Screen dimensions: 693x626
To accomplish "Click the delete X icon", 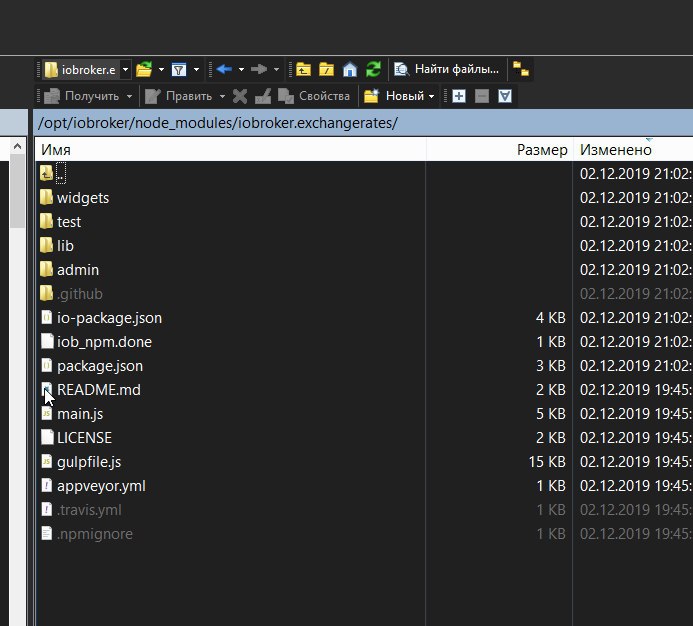I will [x=240, y=96].
